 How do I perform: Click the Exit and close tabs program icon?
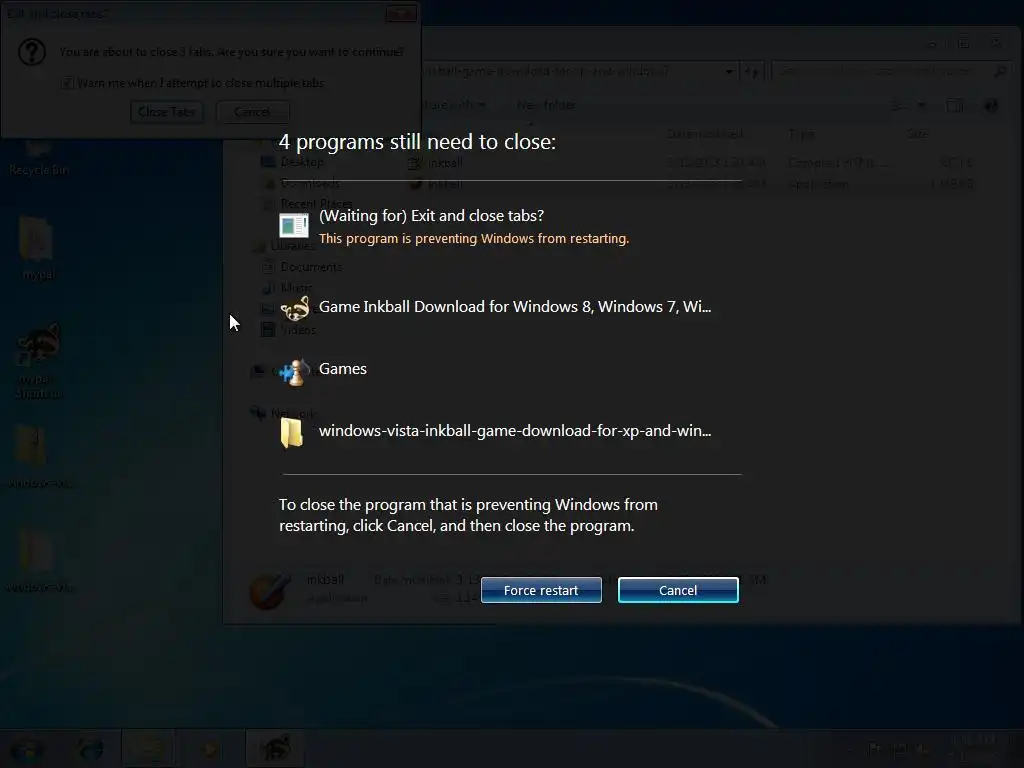(293, 225)
